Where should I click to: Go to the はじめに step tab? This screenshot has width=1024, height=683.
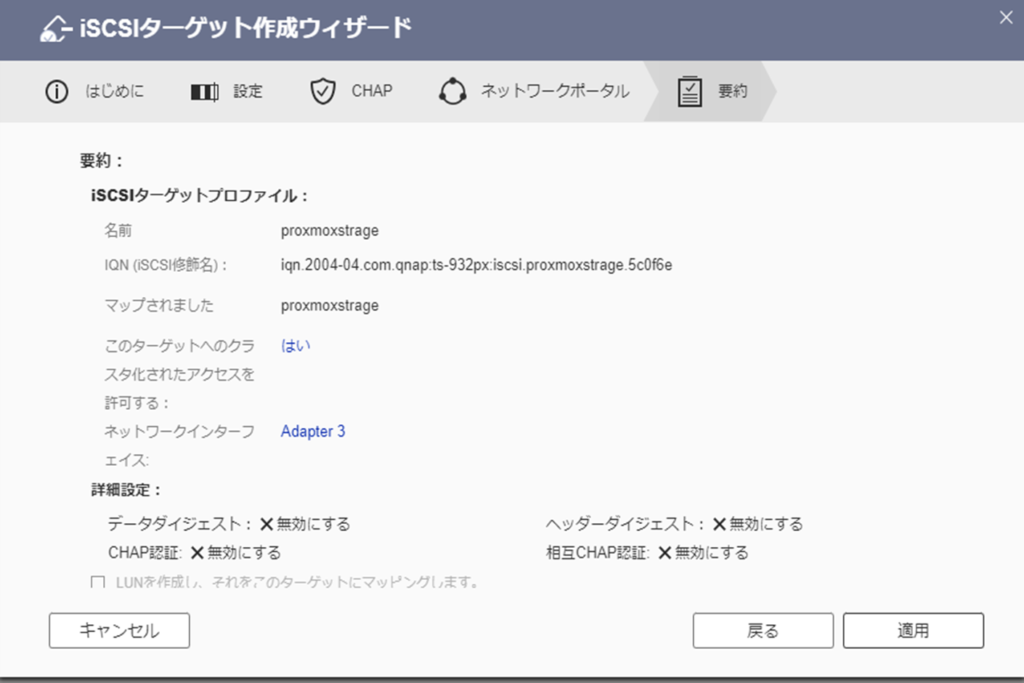click(x=113, y=92)
